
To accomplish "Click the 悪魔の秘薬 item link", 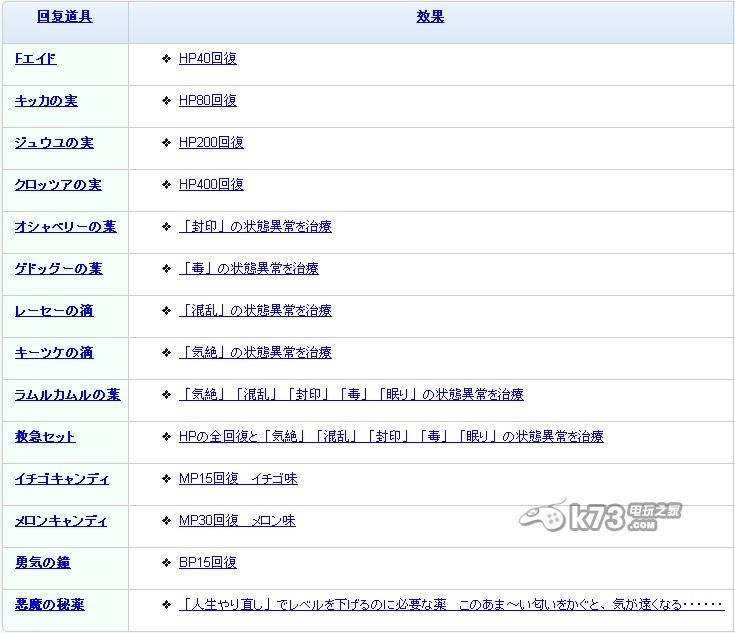I will tap(49, 605).
